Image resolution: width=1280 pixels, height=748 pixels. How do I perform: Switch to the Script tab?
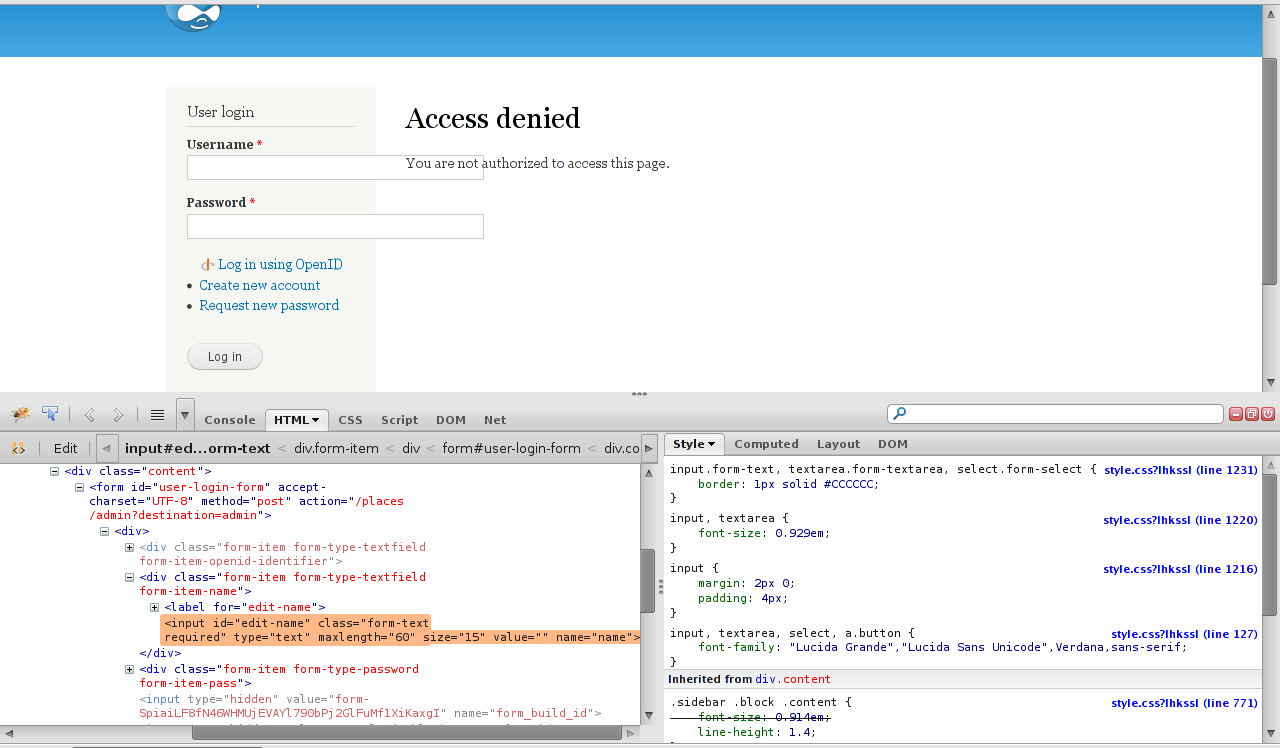(399, 420)
